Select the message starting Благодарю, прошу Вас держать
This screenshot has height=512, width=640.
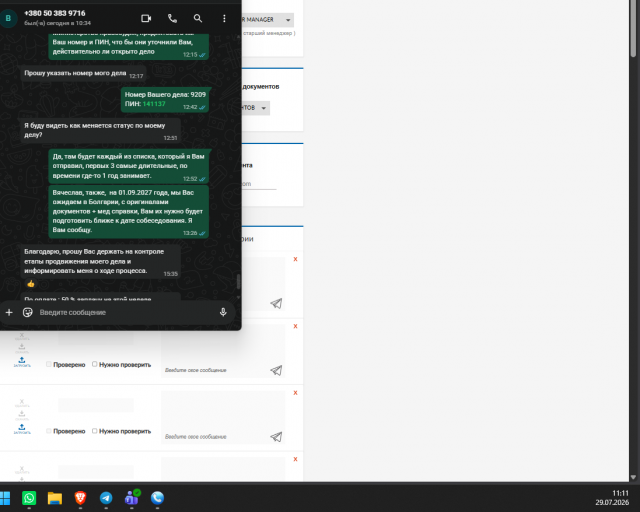(100, 261)
